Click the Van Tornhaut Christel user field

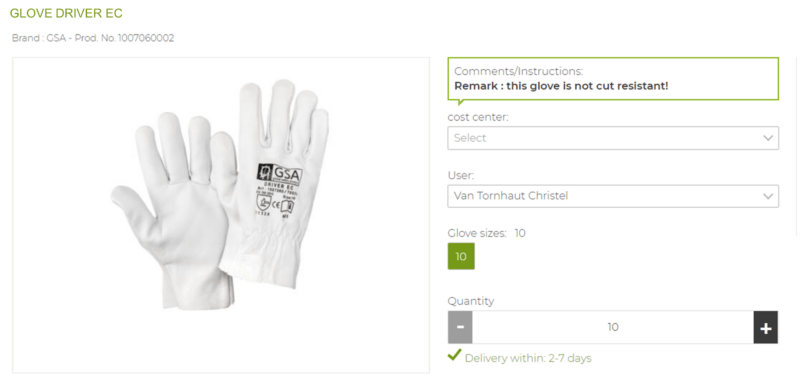coord(613,196)
